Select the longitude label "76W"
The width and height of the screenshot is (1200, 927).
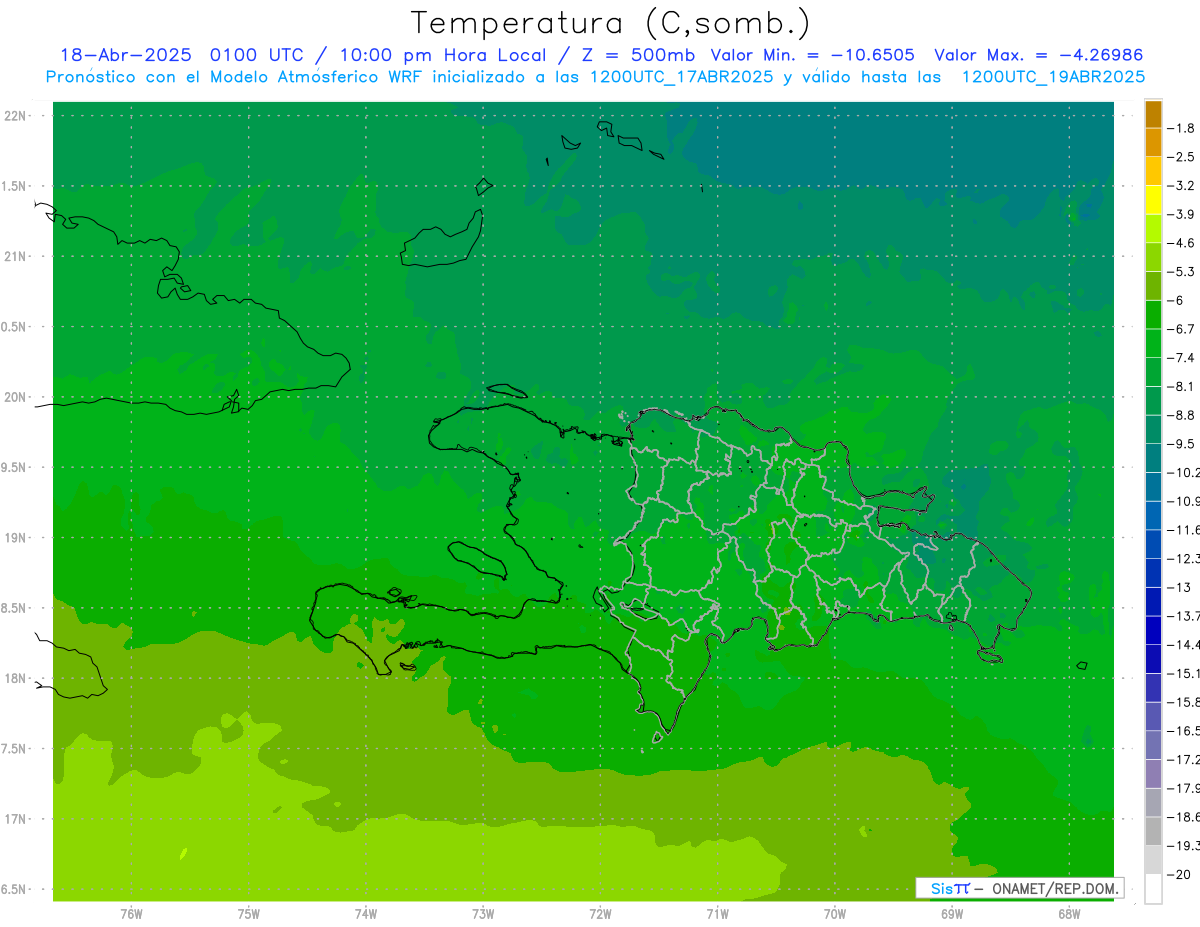(x=131, y=914)
